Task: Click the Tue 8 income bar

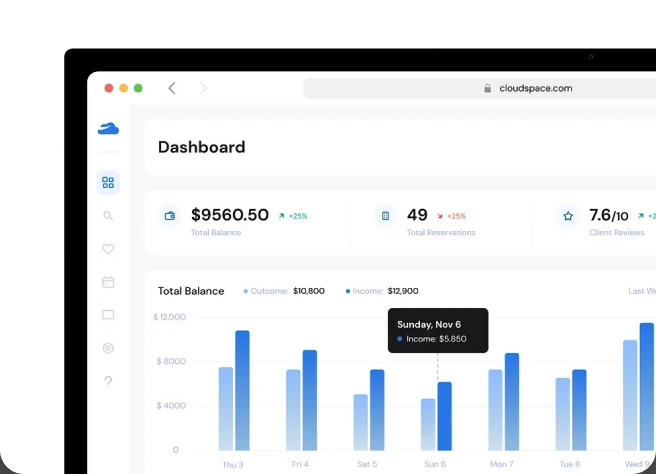Action: pos(579,410)
